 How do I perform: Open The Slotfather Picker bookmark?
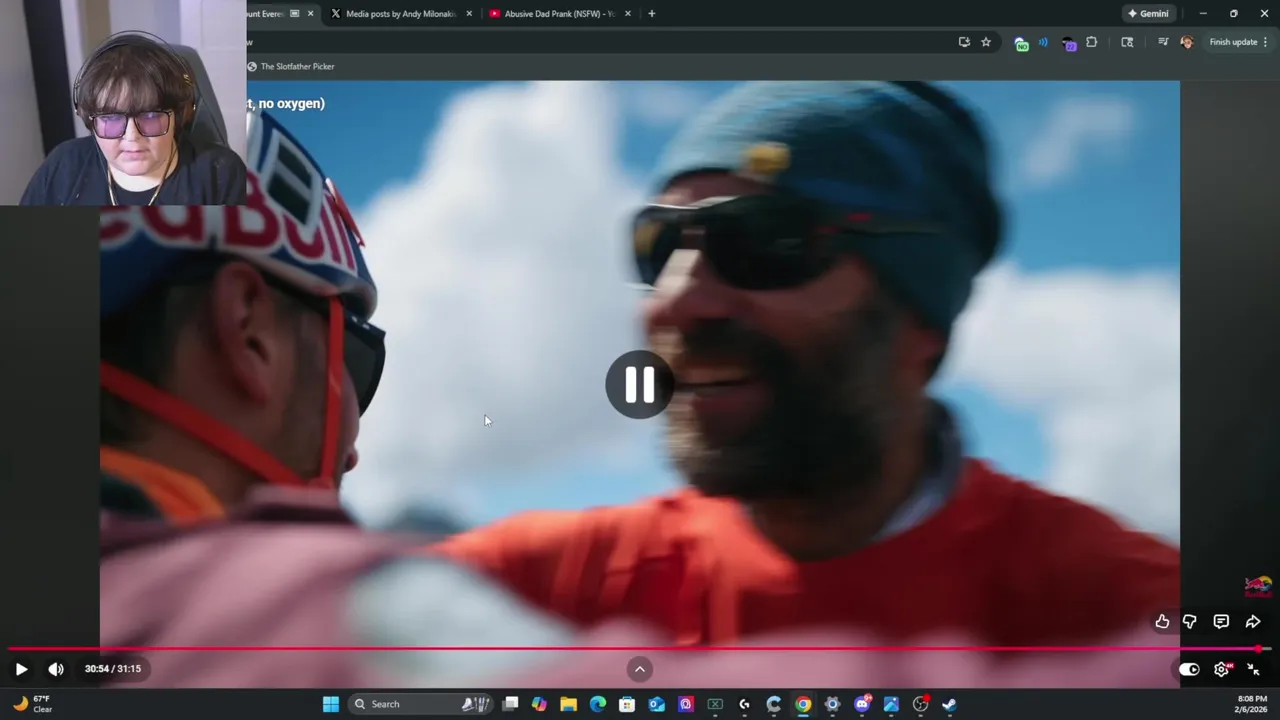291,67
